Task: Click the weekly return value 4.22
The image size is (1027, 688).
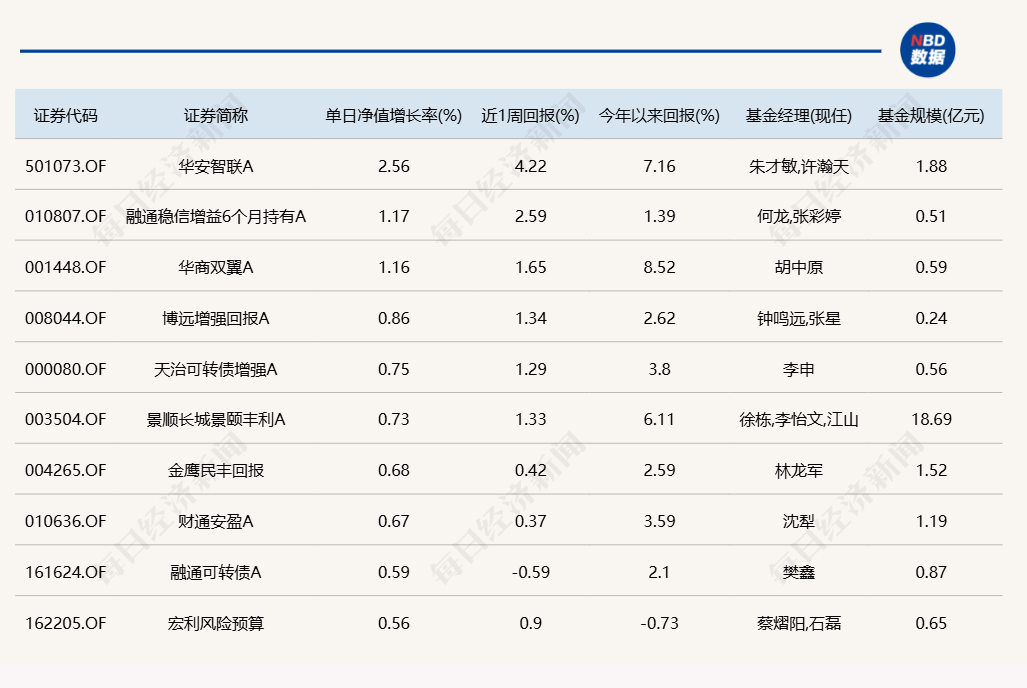Action: 531,166
